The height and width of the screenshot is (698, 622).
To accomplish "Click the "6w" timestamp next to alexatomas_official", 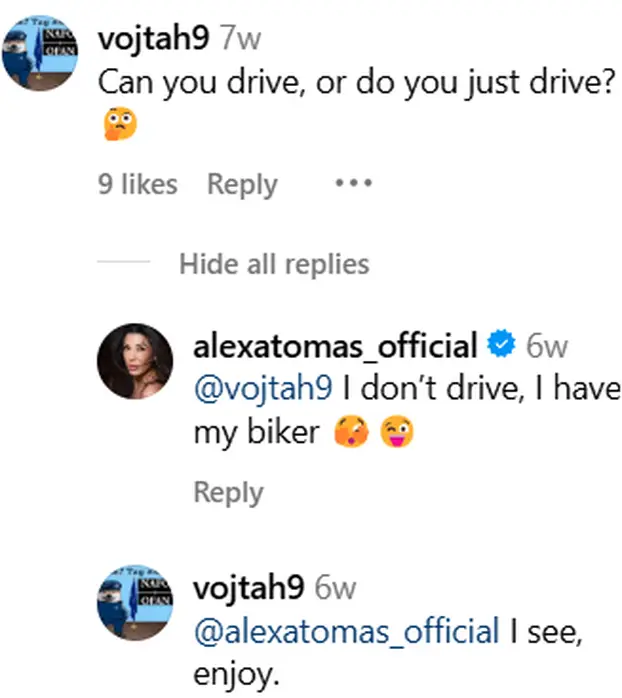I will pyautogui.click(x=547, y=346).
